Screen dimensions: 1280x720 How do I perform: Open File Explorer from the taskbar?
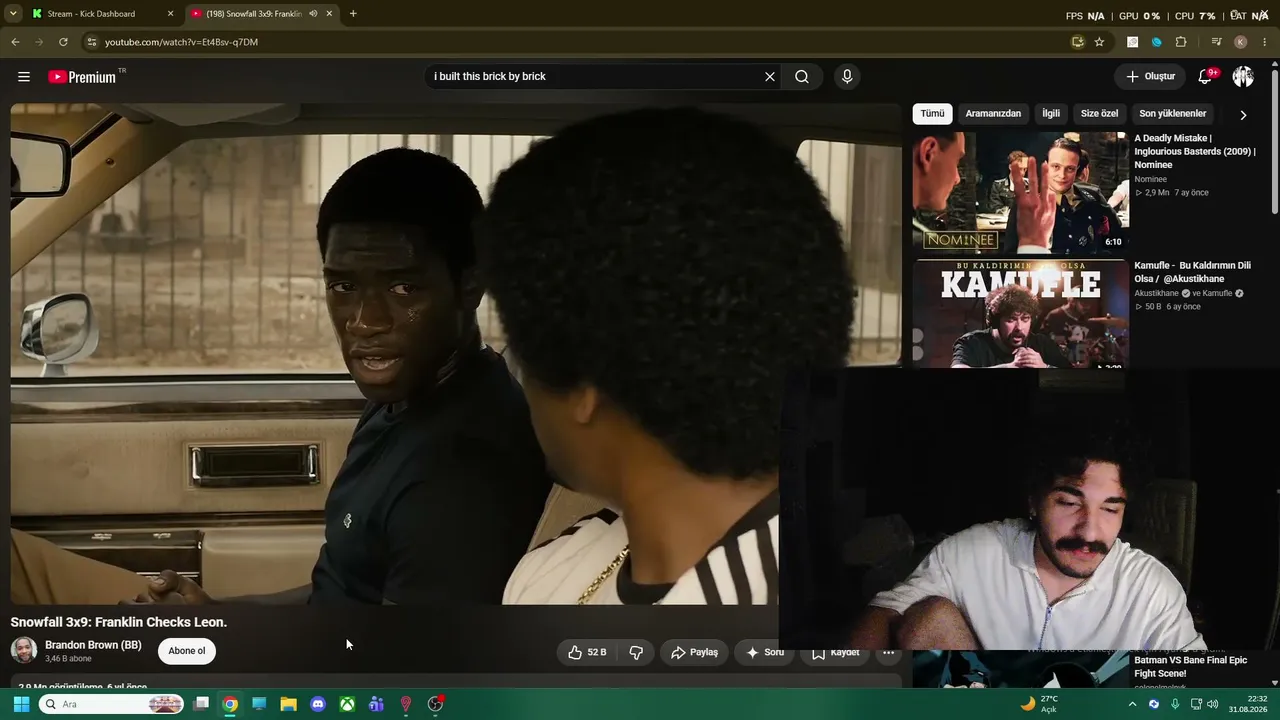click(x=288, y=704)
